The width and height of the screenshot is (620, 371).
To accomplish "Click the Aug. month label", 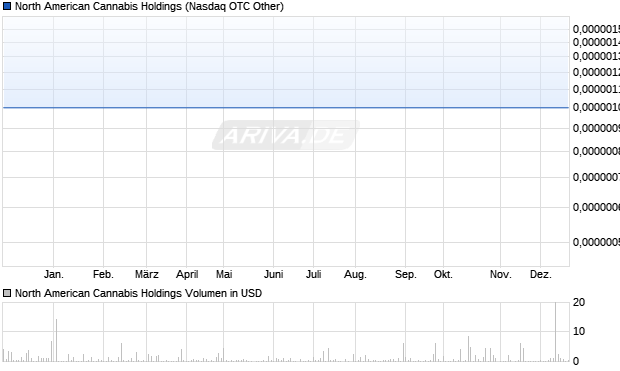I will pyautogui.click(x=355, y=274).
